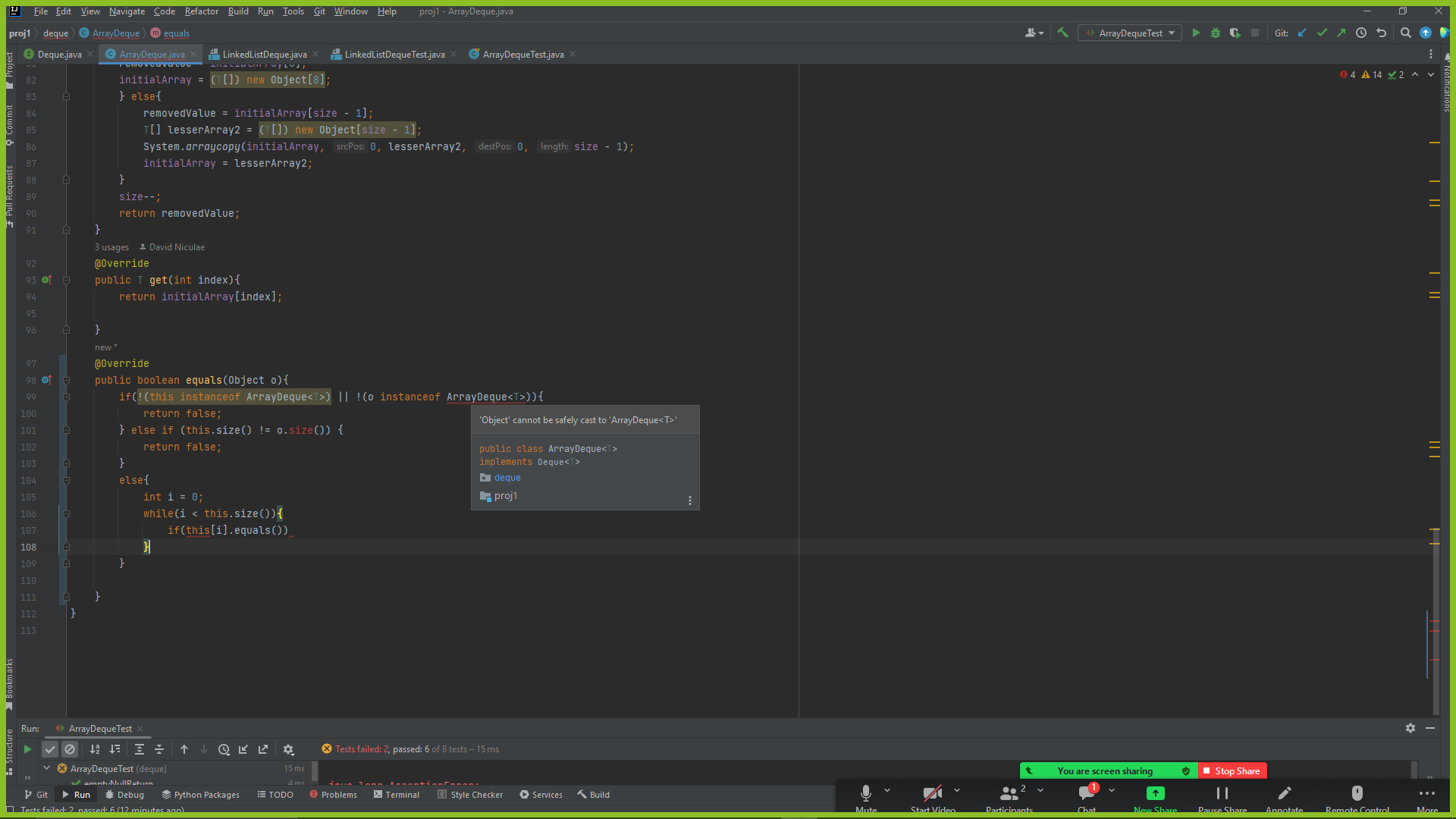Image resolution: width=1456 pixels, height=819 pixels.
Task: Toggle the Show Ignored tests filter
Action: click(70, 749)
